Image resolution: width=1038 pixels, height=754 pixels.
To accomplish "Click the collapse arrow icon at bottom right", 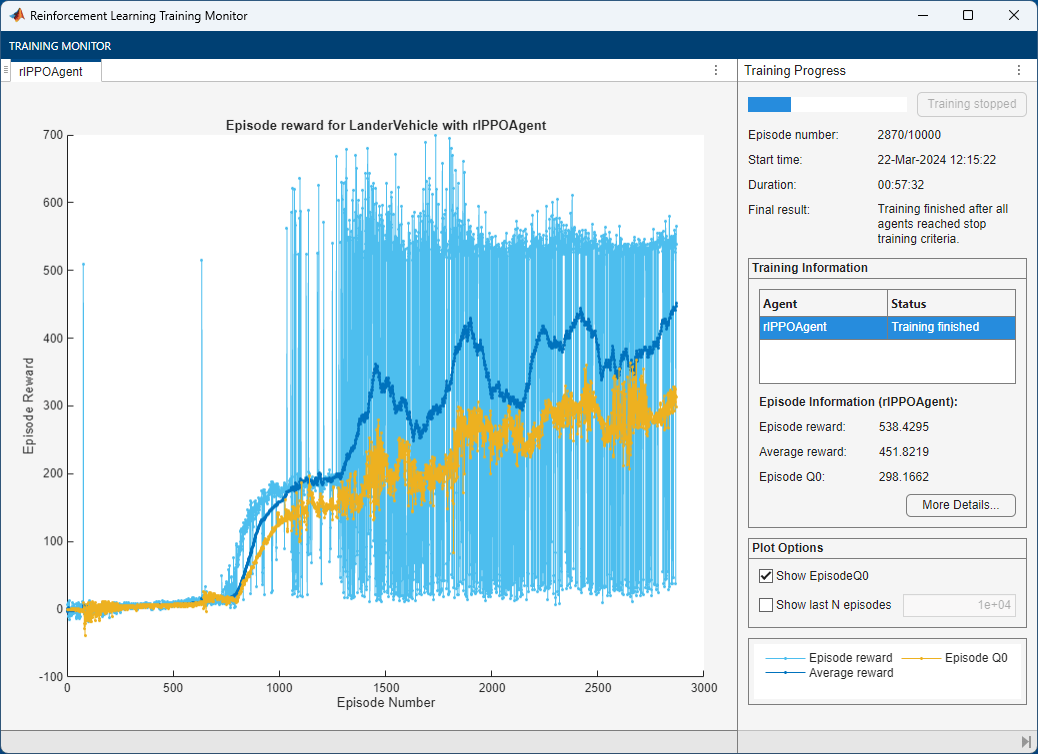I will tap(1026, 742).
